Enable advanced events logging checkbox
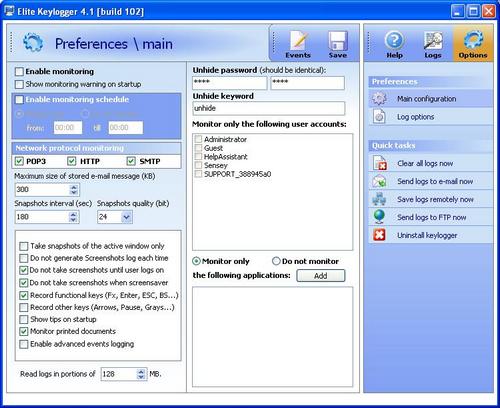Viewport: 500px width, 408px height. (24, 344)
